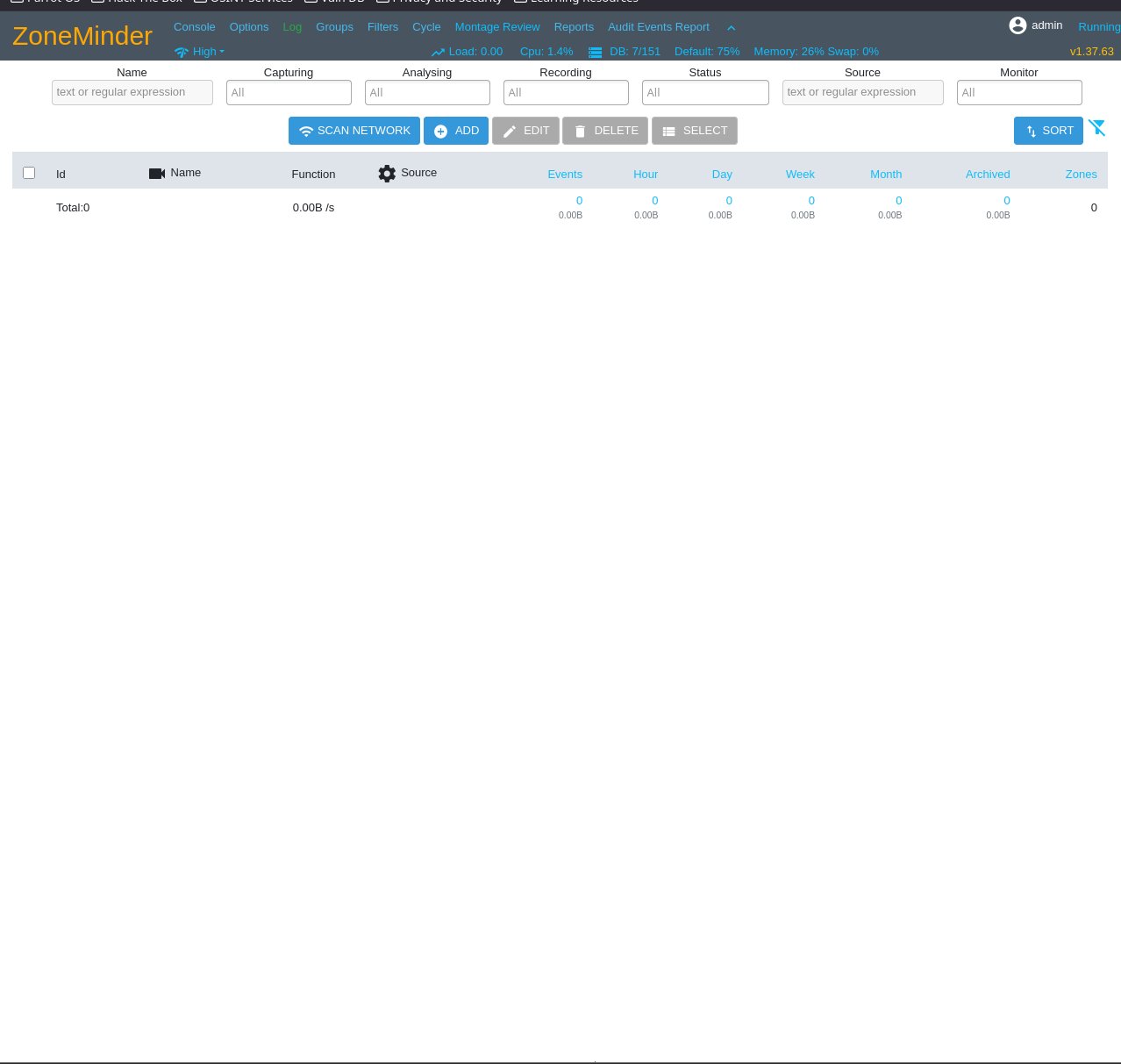Click the 0.00B /s bandwidth text

(x=313, y=208)
